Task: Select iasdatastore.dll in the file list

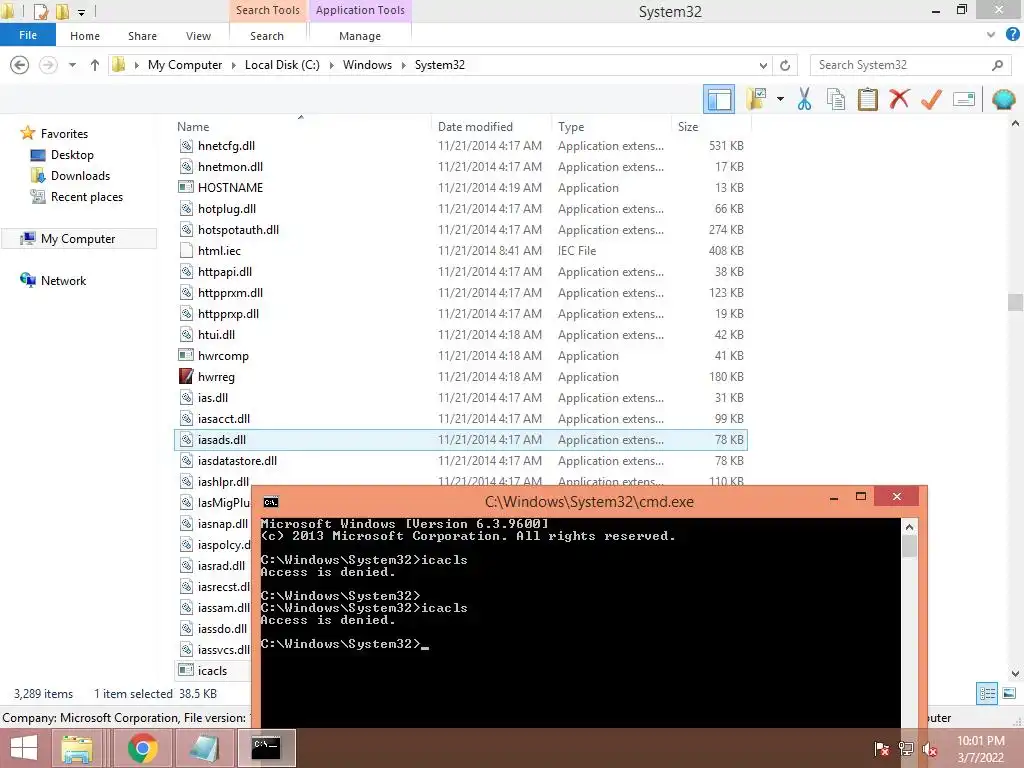Action: [x=461, y=461]
